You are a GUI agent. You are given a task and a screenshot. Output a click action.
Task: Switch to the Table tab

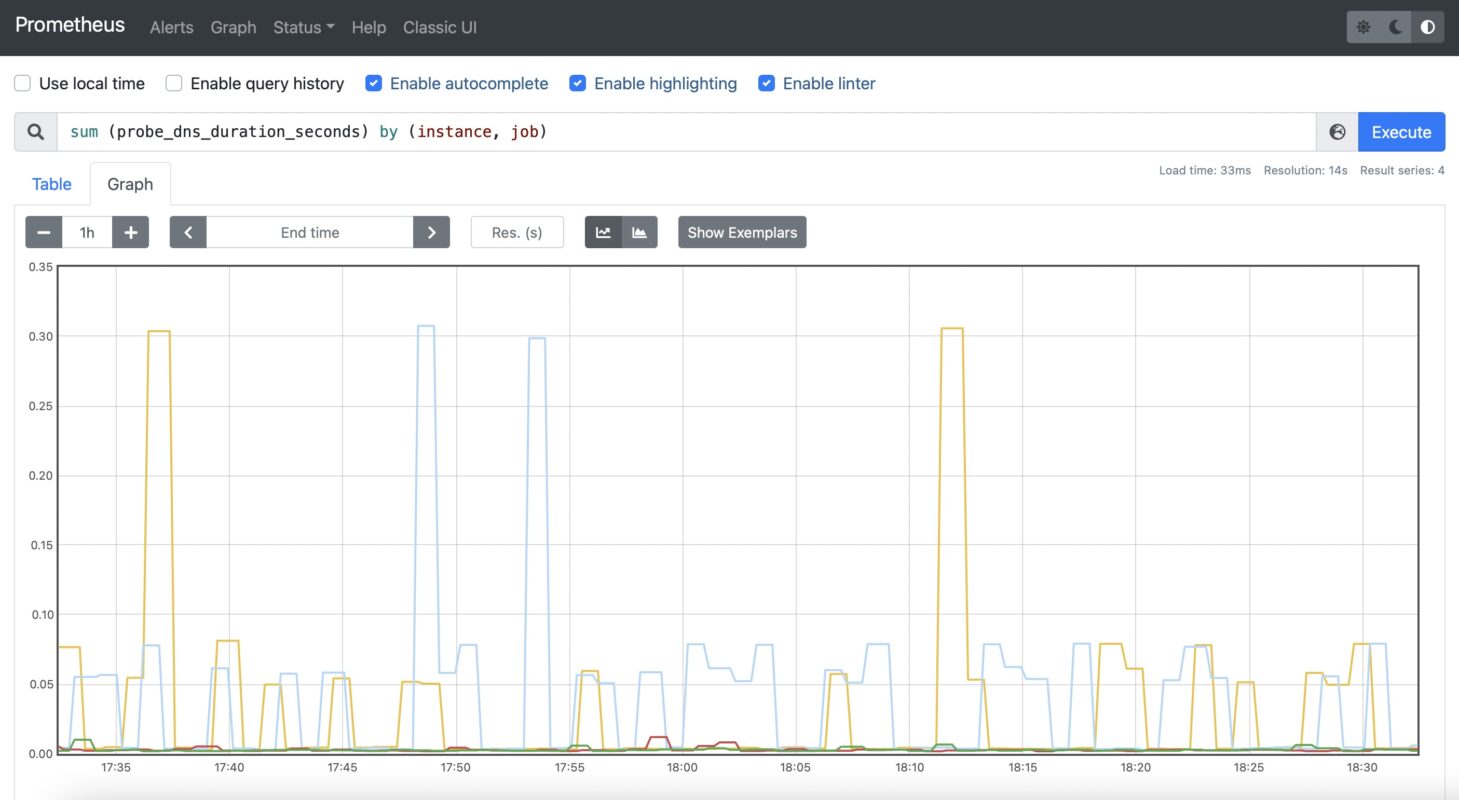pos(51,184)
